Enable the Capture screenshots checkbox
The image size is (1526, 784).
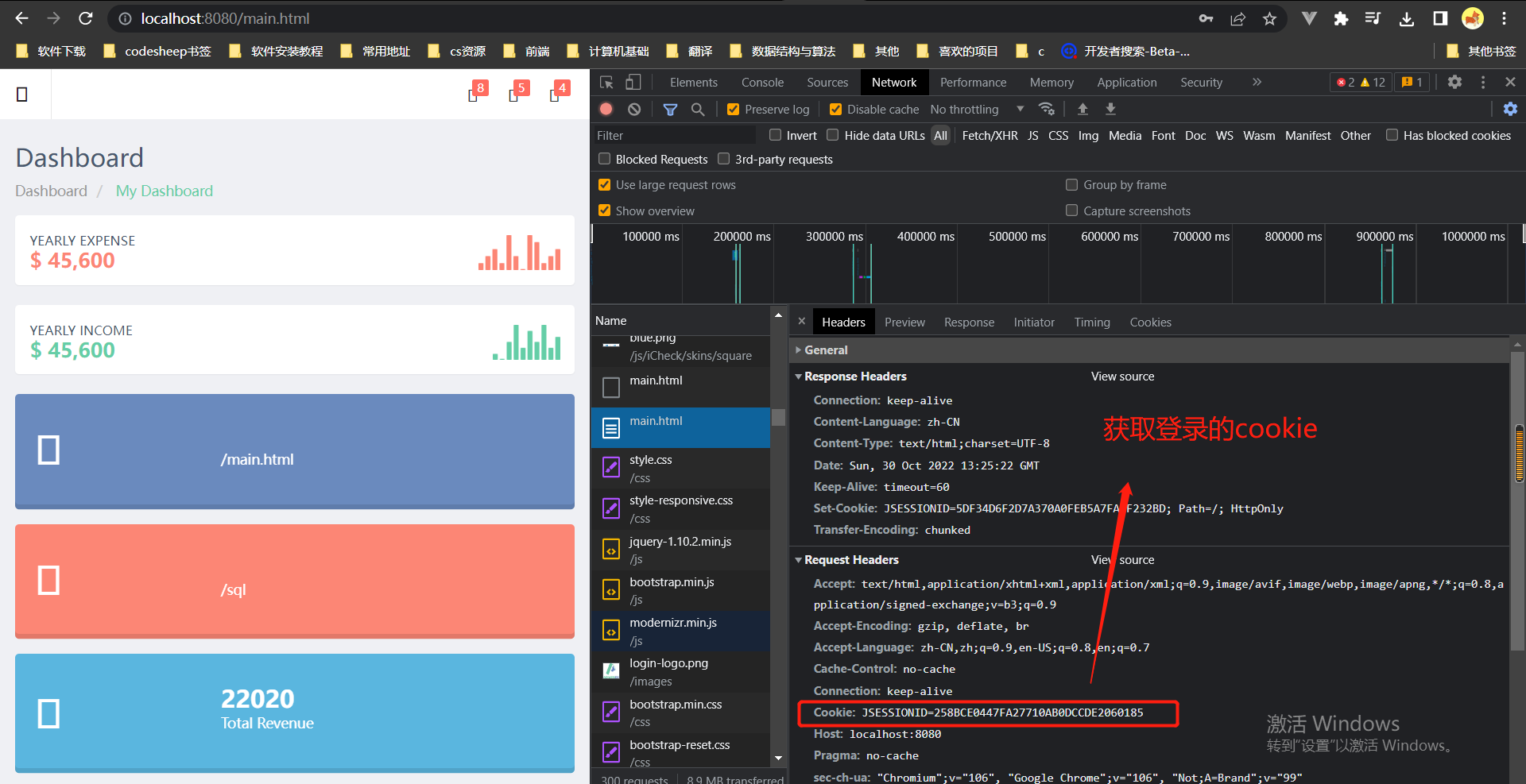[x=1072, y=210]
